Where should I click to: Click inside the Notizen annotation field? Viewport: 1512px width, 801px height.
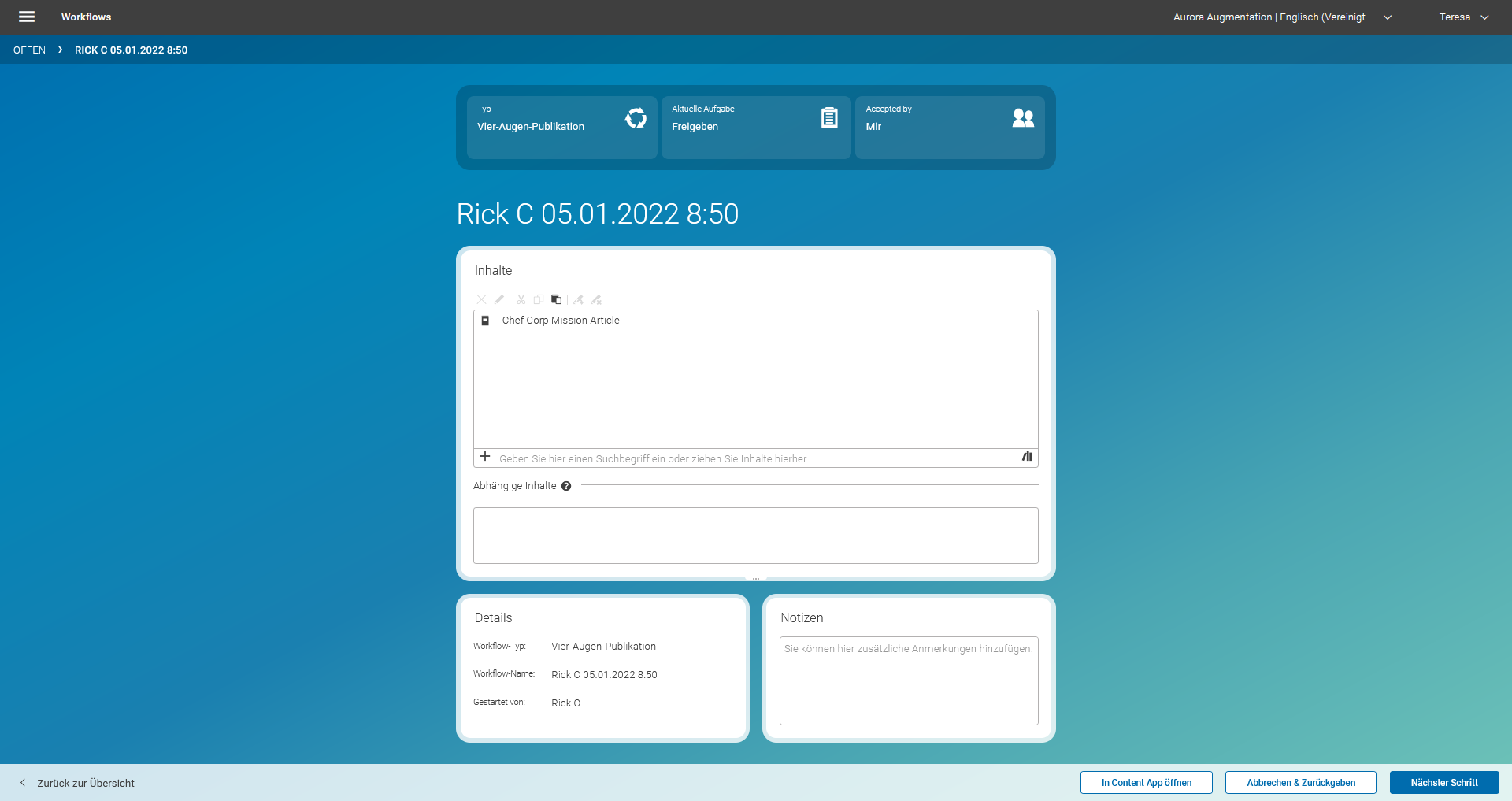pyautogui.click(x=908, y=680)
